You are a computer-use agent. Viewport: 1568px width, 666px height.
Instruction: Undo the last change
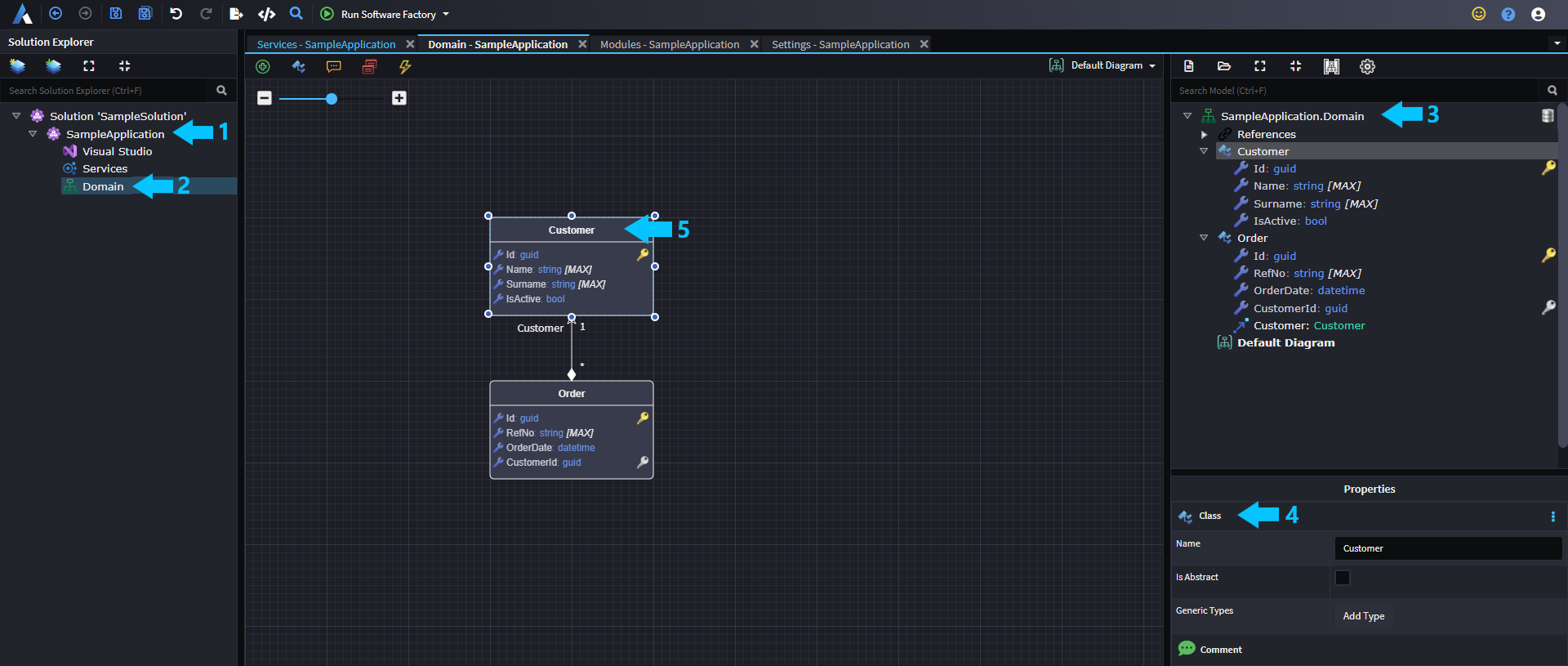176,14
